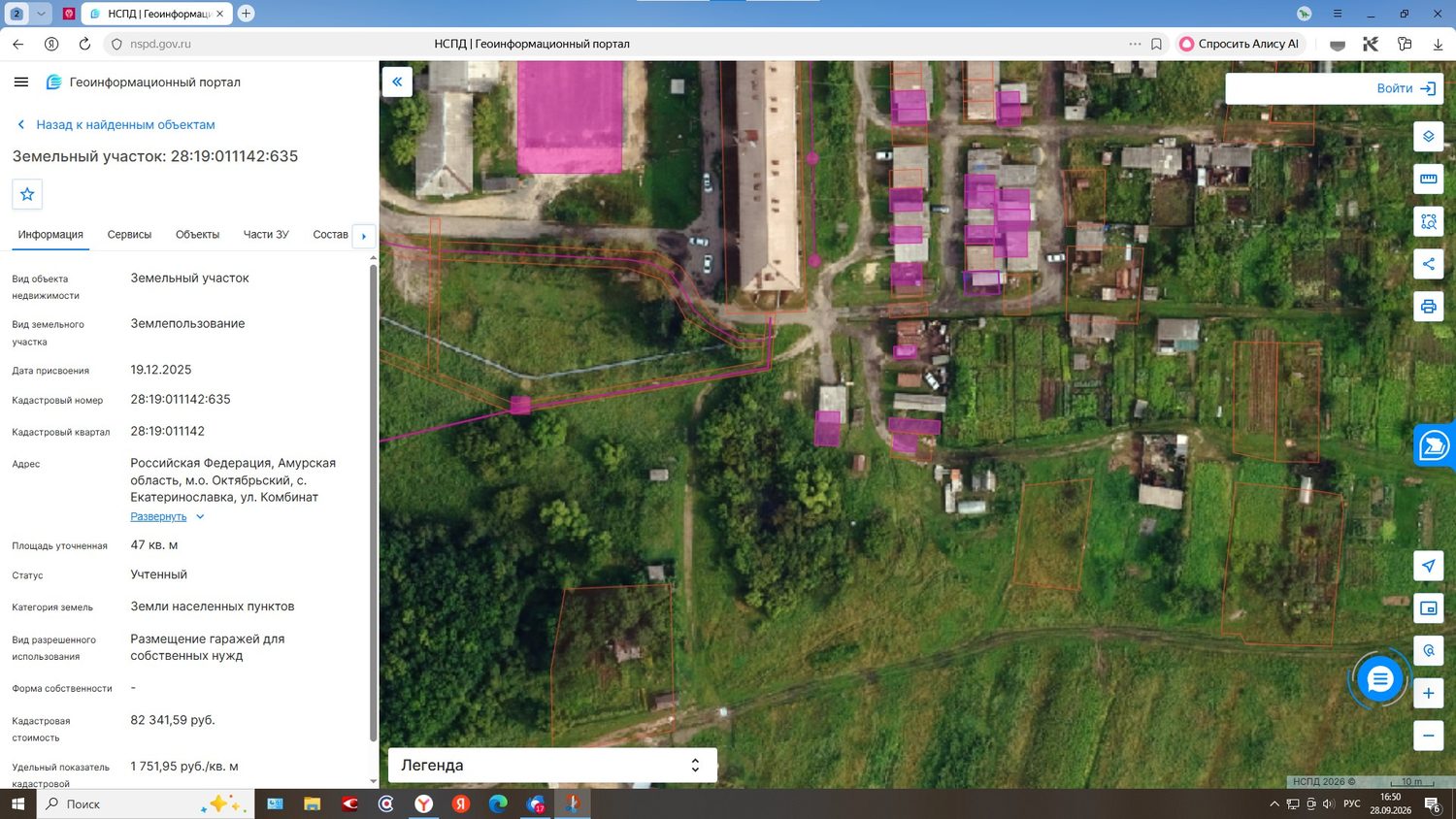Show hidden system tray icons
Image resolution: width=1456 pixels, height=819 pixels.
coord(1274,804)
